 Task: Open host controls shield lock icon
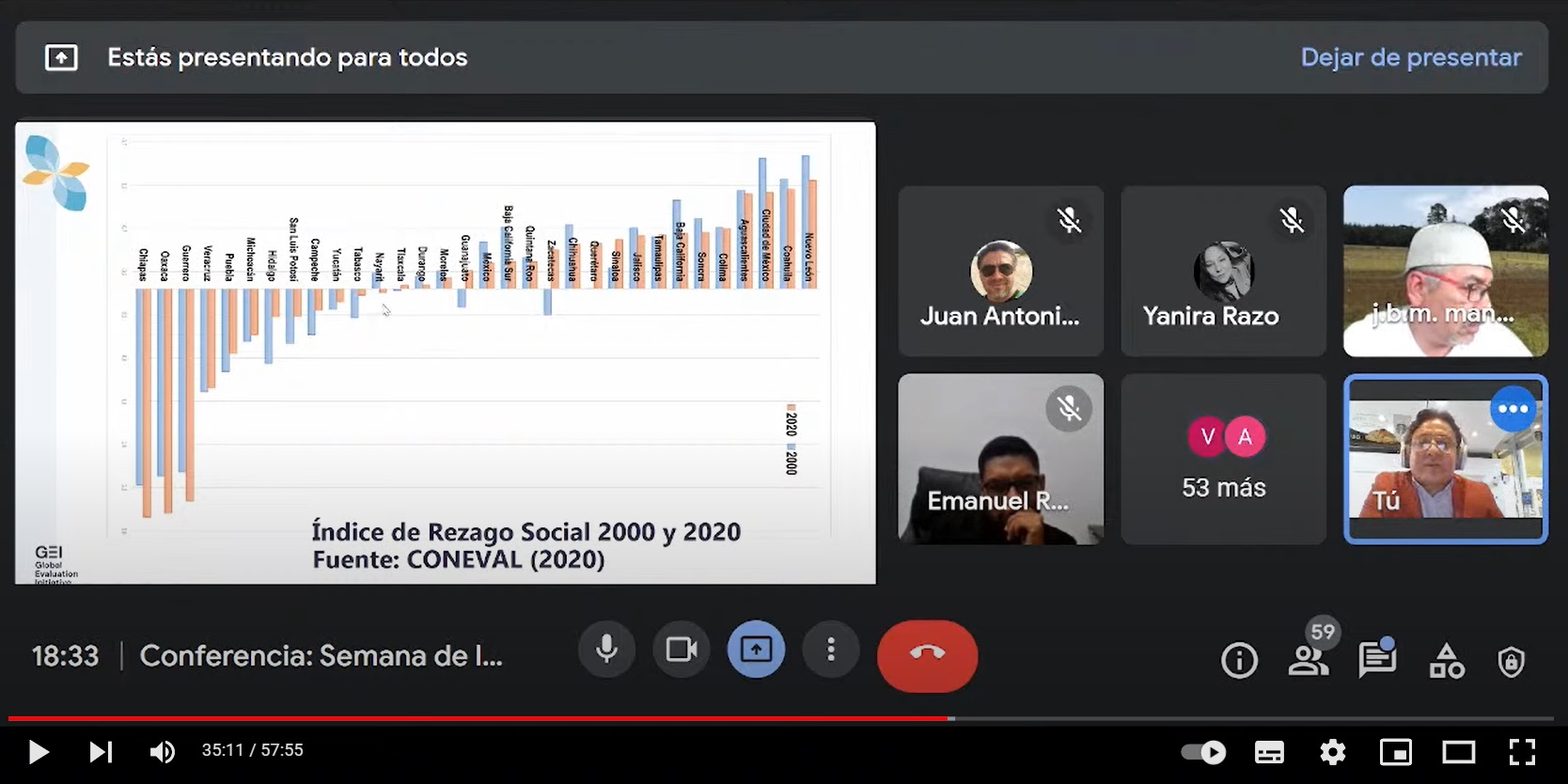pyautogui.click(x=1511, y=662)
